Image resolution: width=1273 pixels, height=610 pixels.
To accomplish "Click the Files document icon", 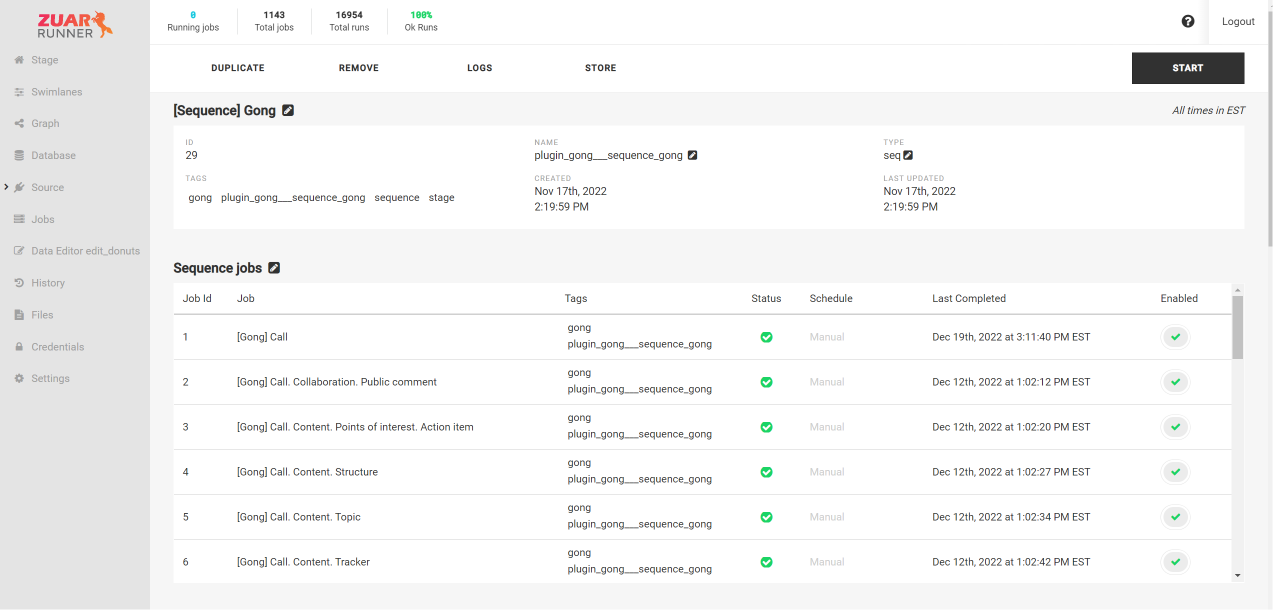I will click(19, 315).
